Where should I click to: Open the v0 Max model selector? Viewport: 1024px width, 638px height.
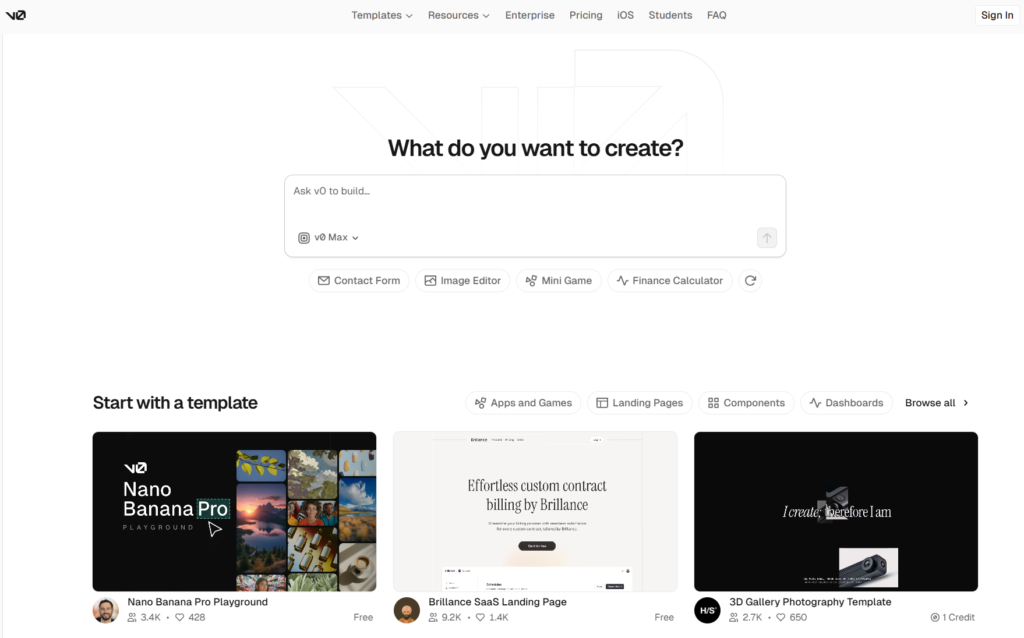[328, 238]
